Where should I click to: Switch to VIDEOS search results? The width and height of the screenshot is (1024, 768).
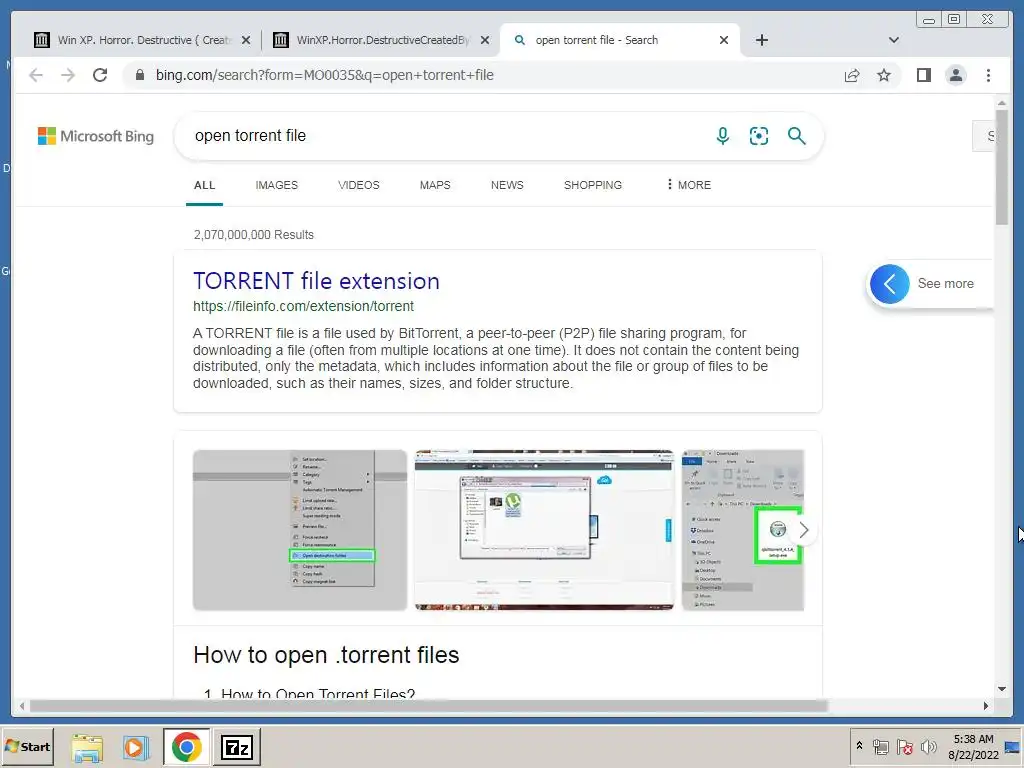(x=359, y=185)
